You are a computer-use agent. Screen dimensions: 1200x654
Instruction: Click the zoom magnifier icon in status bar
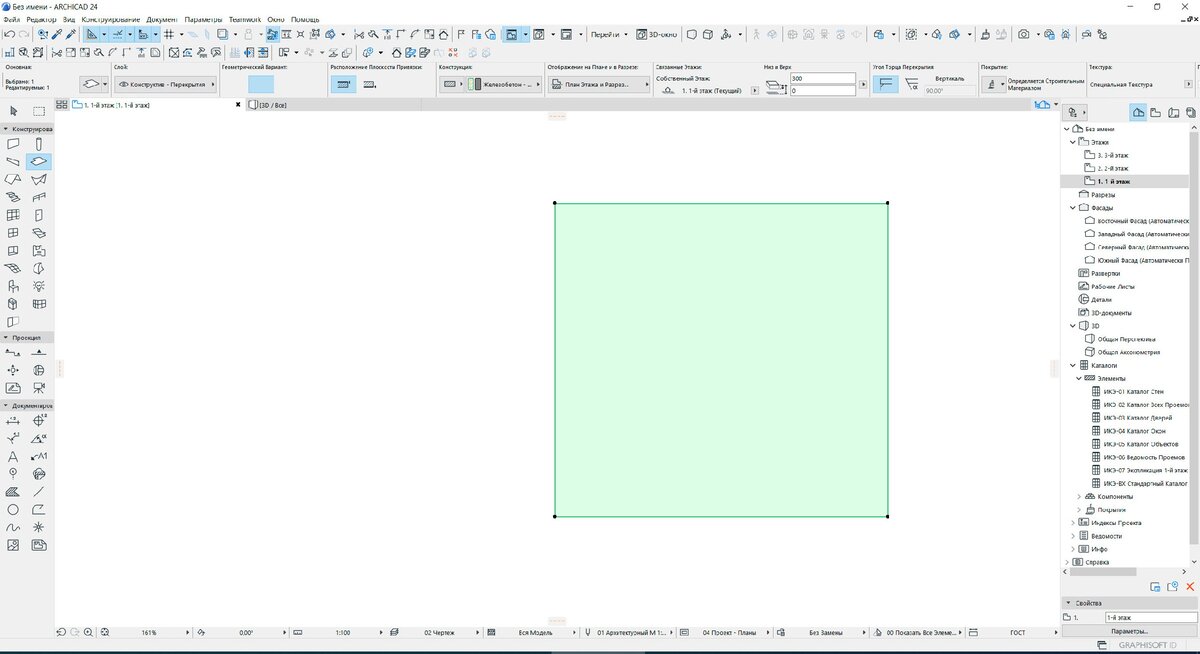click(89, 632)
